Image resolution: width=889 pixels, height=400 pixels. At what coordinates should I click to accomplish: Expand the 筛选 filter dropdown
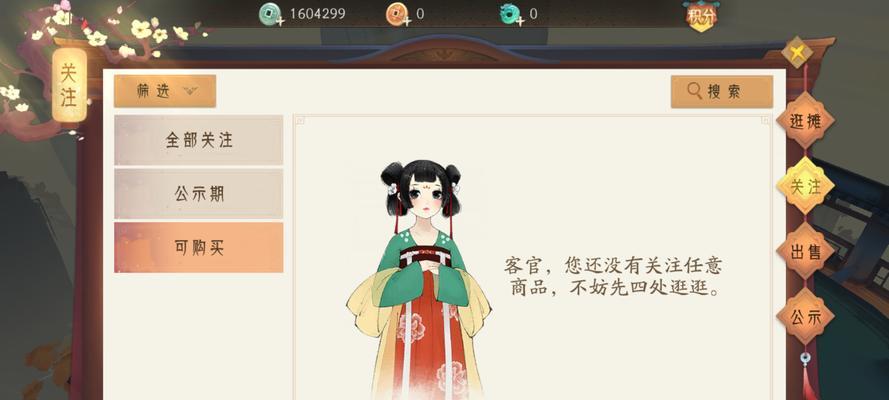point(165,91)
